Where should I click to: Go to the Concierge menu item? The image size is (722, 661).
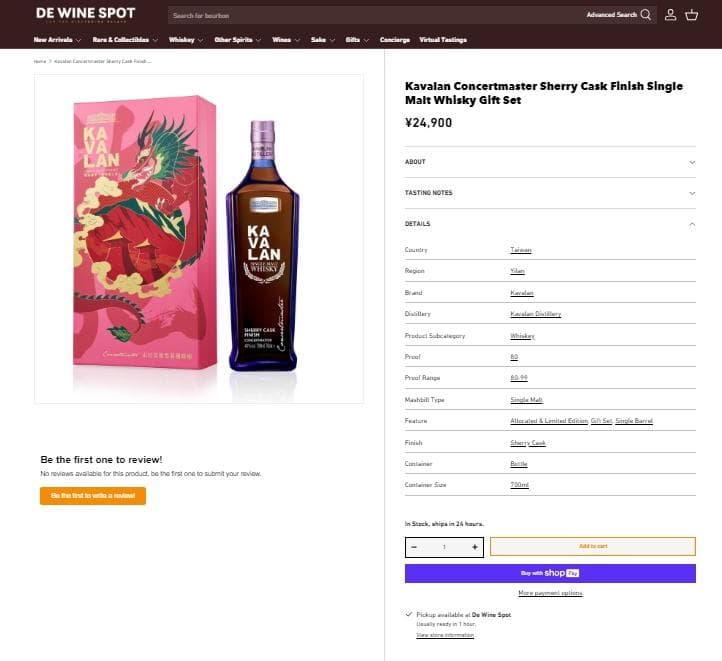(x=394, y=40)
